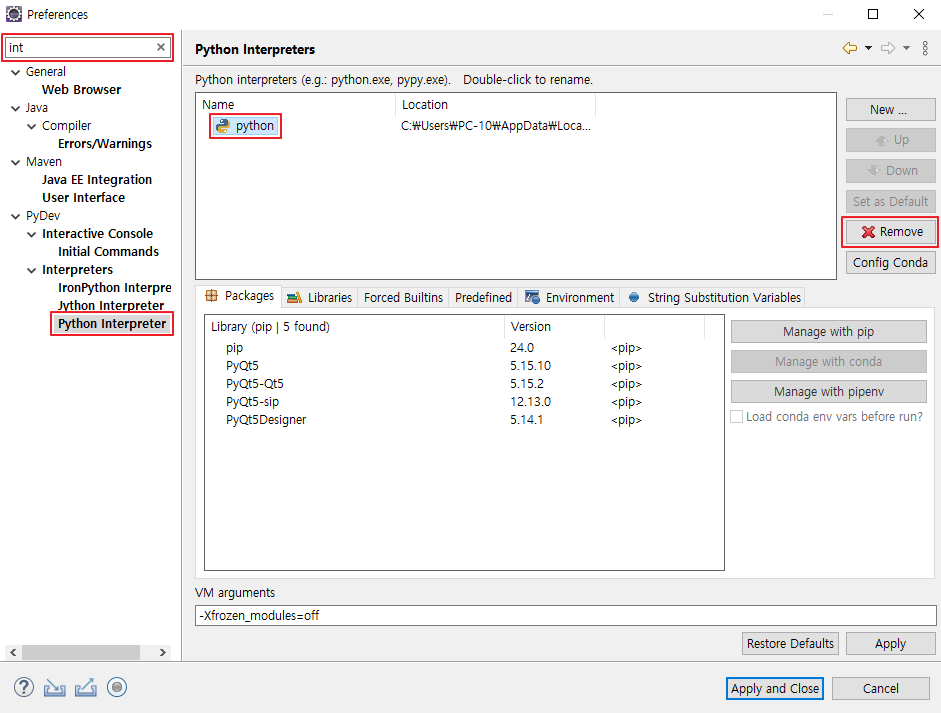Click the Version column header
Screen dimensions: 941x713
coord(554,326)
